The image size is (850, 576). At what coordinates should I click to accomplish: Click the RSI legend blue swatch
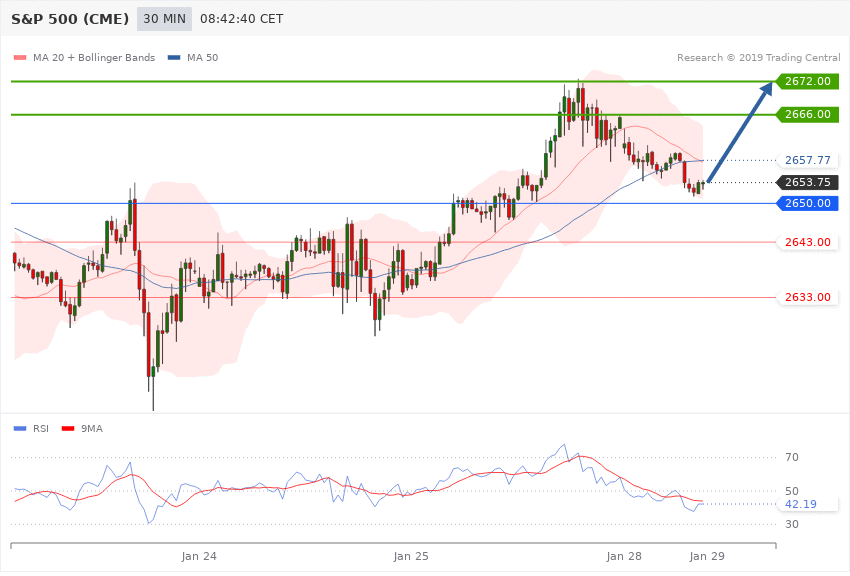click(20, 429)
